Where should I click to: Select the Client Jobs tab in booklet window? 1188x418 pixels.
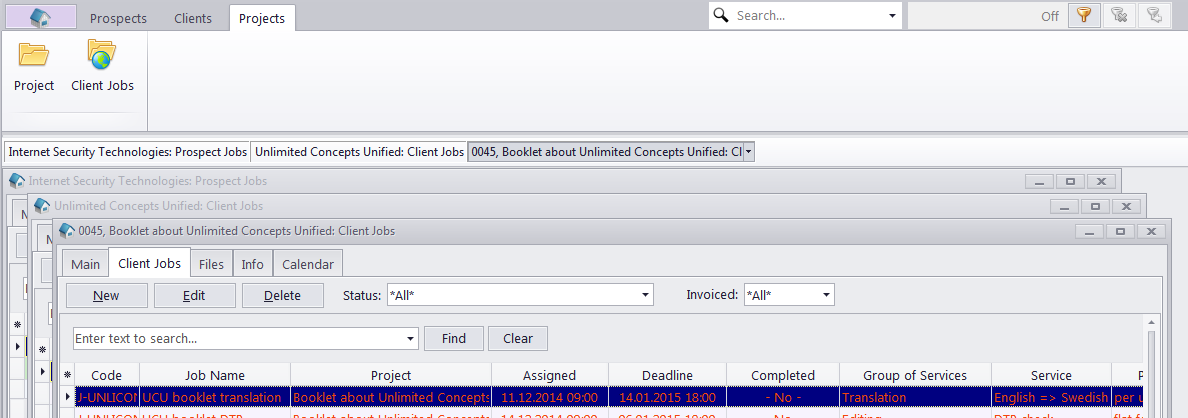149,263
